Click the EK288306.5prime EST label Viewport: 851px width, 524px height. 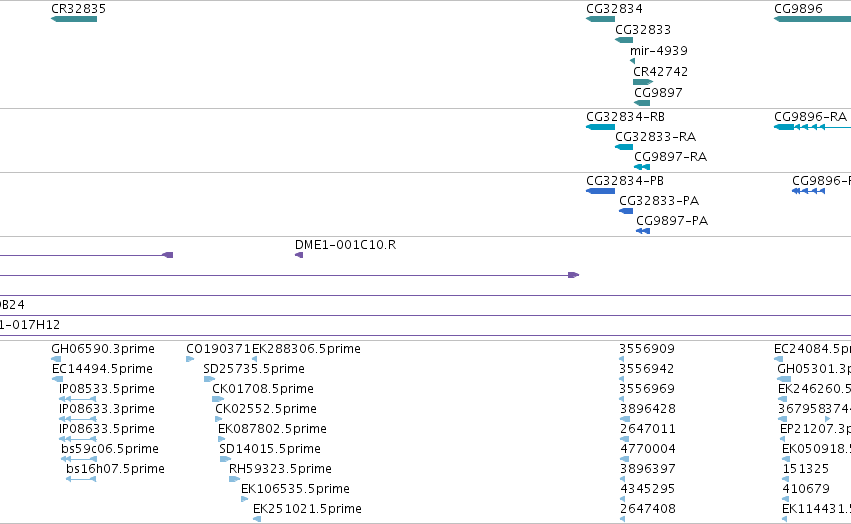point(306,349)
